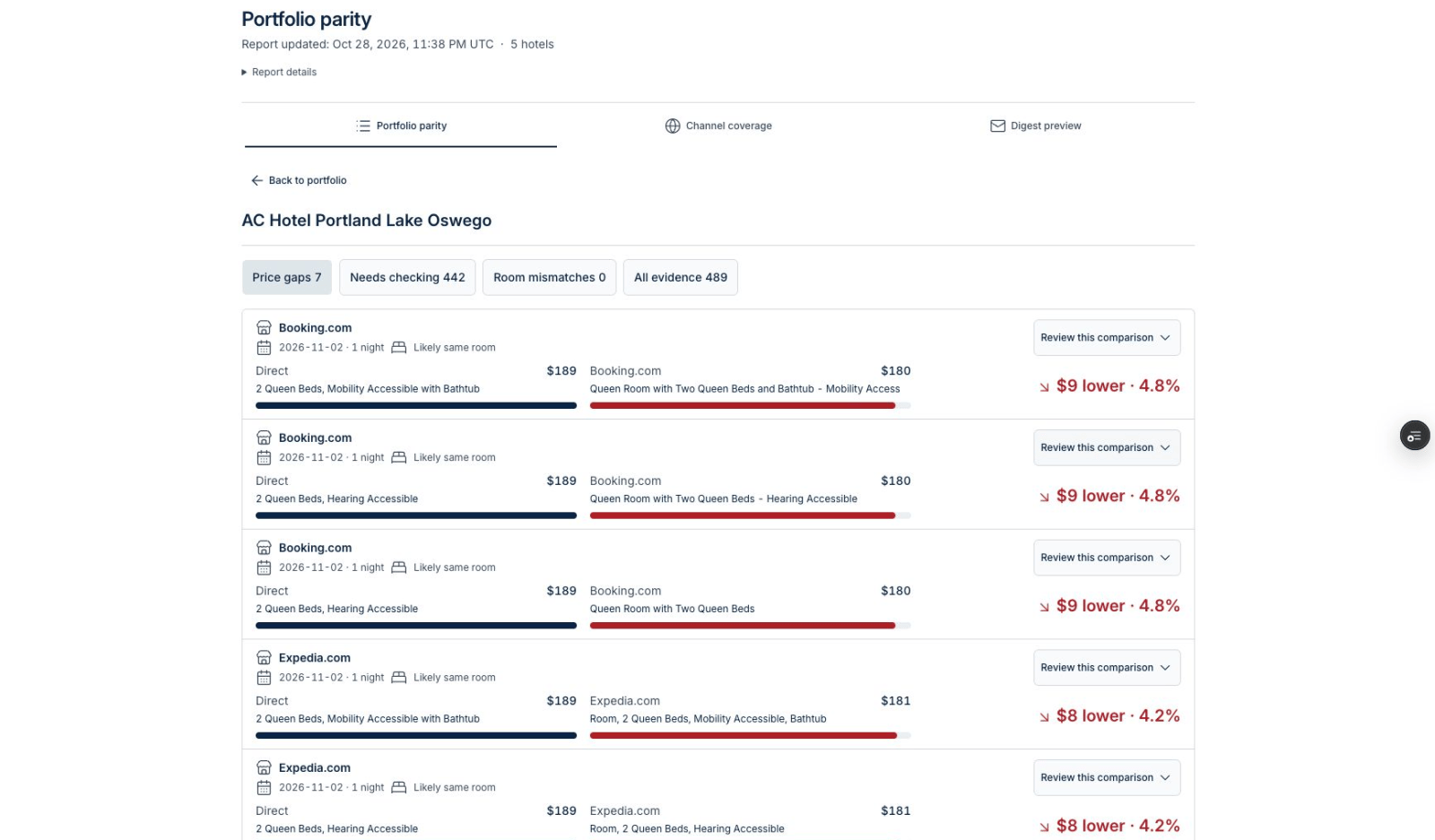Open Review this comparison for Booking Hearing Accessible $180 row

(1107, 448)
